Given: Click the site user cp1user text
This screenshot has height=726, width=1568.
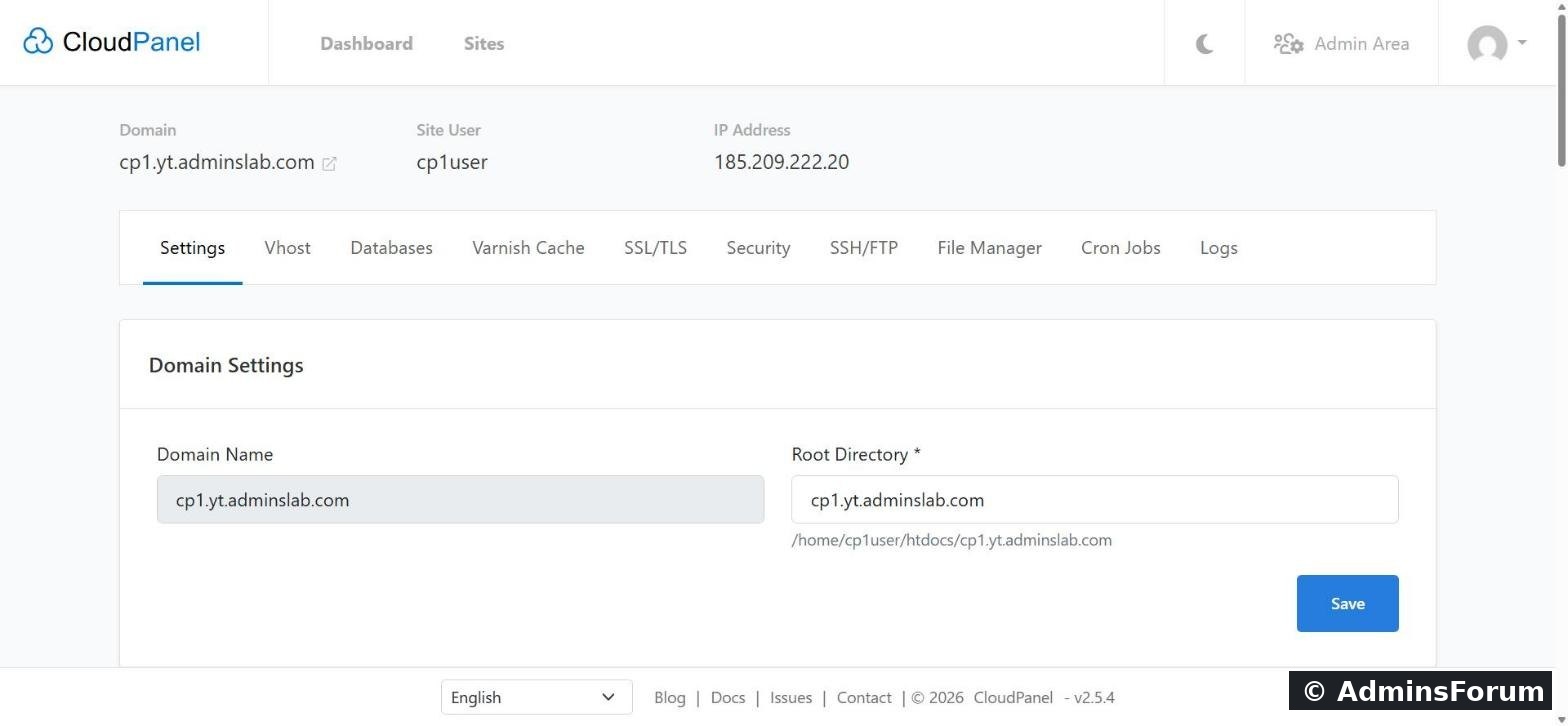Looking at the screenshot, I should click(x=452, y=162).
